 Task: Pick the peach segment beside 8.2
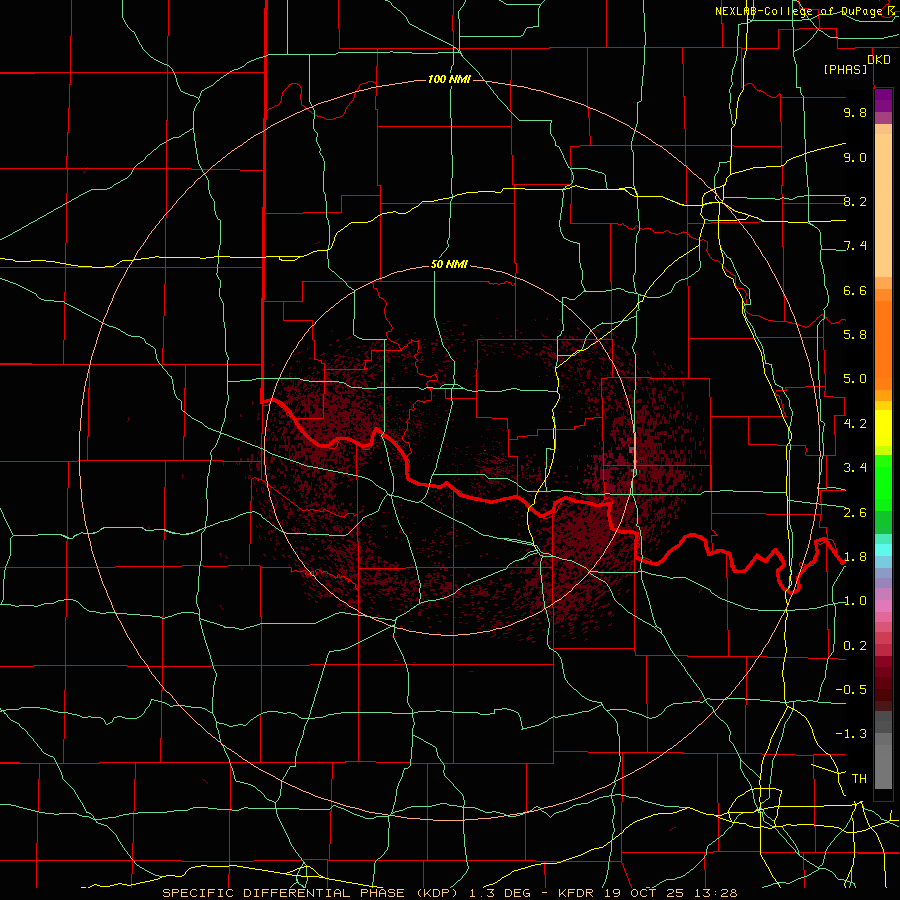[883, 205]
